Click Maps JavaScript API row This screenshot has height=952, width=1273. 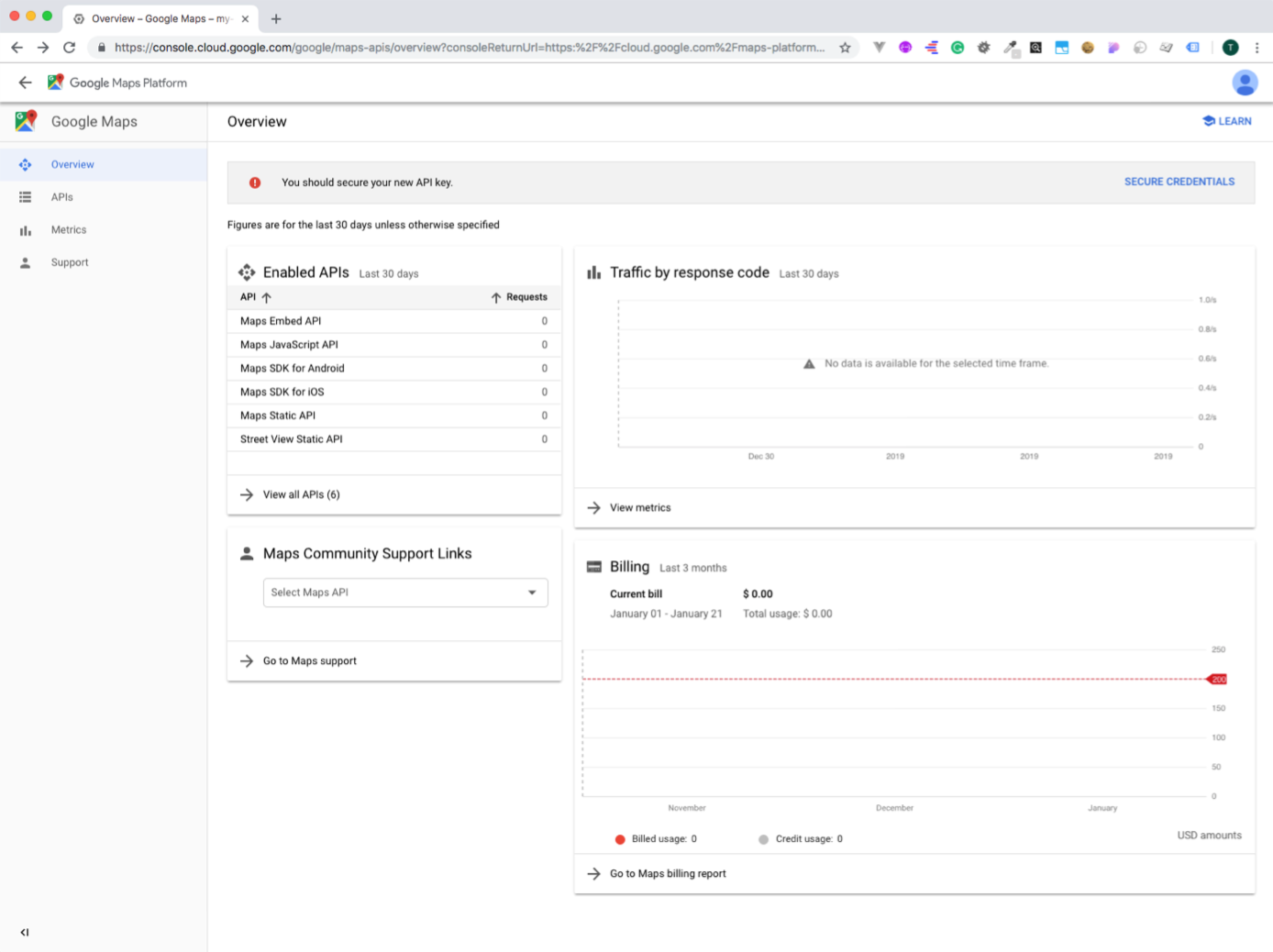pyautogui.click(x=394, y=345)
